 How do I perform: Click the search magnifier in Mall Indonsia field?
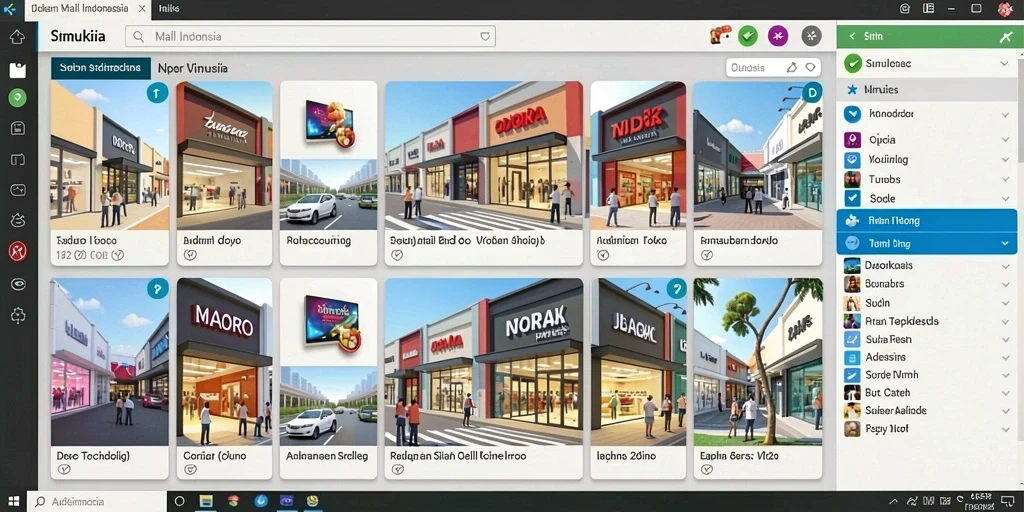138,37
